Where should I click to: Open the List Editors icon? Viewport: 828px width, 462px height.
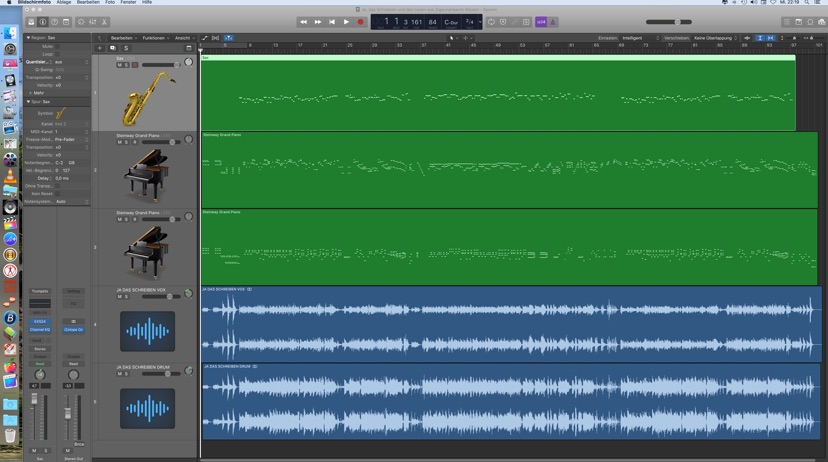coord(787,22)
